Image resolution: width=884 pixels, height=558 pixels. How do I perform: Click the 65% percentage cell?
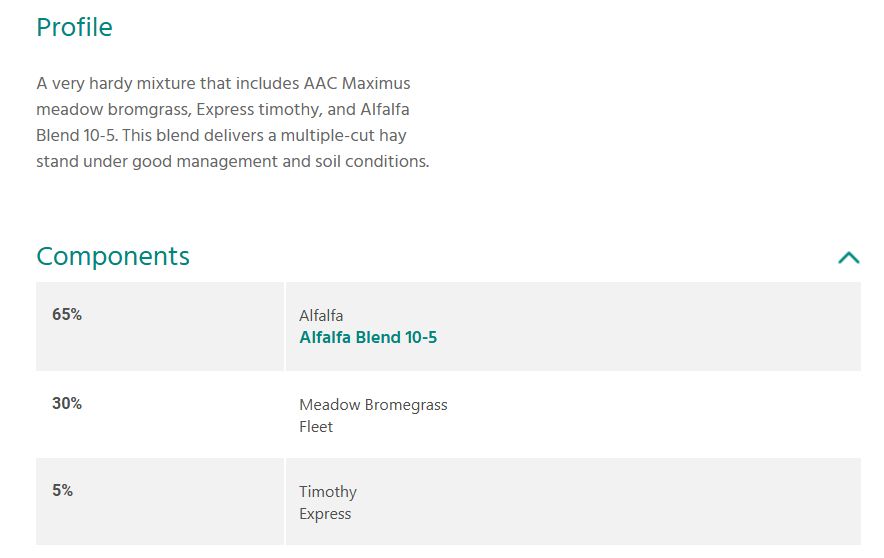(67, 315)
